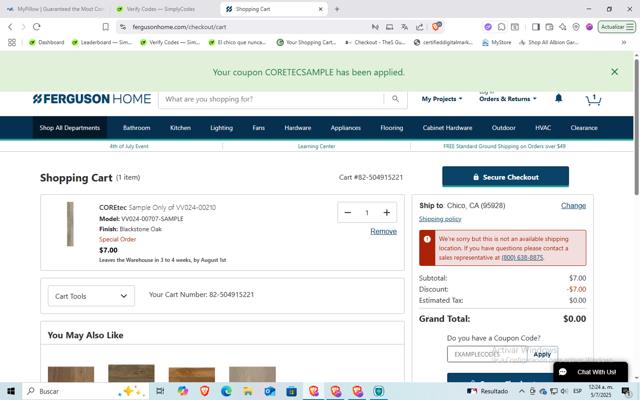
Task: Click the top Secure Checkout button
Action: (x=505, y=177)
